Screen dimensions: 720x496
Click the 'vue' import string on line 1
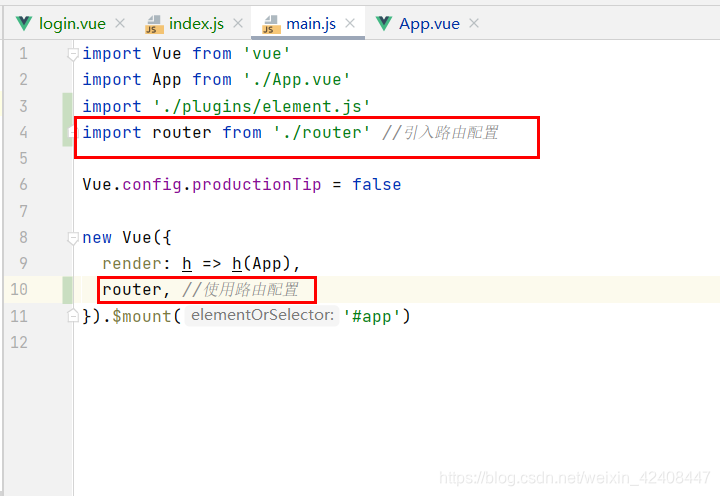click(266, 54)
